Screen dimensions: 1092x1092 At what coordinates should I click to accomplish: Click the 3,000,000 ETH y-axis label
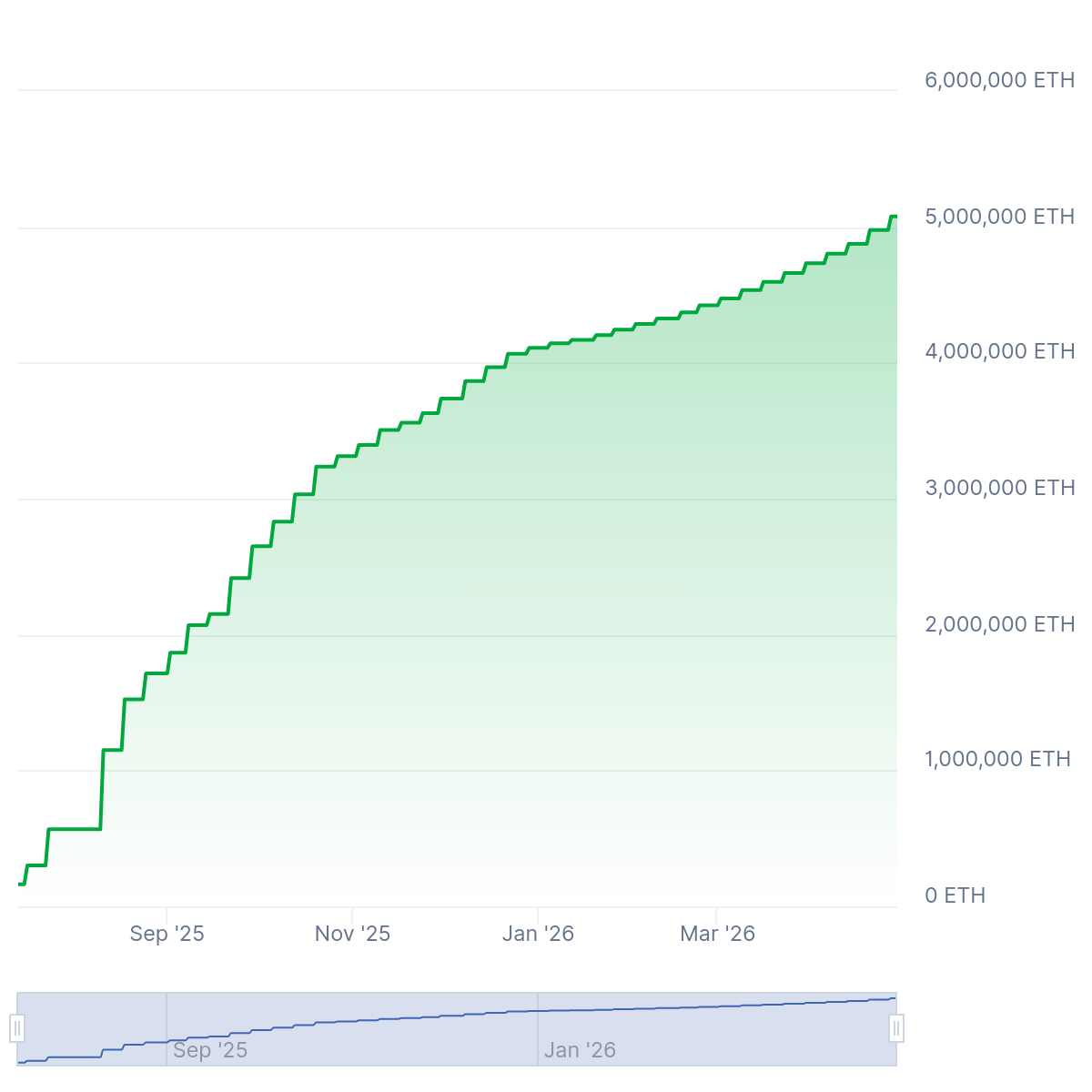pos(999,488)
